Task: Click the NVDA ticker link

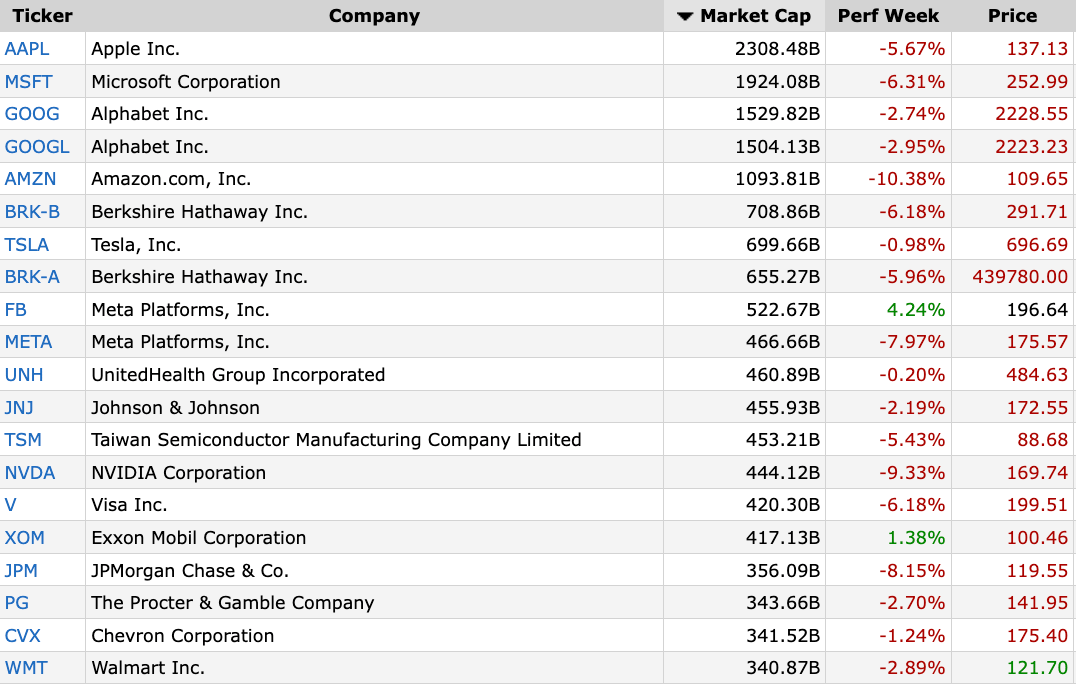Action: coord(30,473)
